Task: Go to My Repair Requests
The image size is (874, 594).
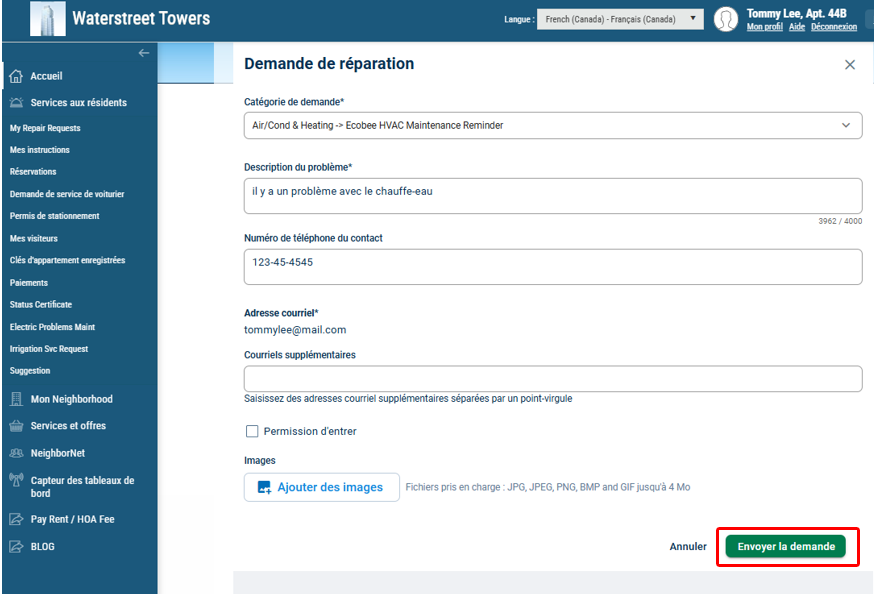Action: point(45,128)
